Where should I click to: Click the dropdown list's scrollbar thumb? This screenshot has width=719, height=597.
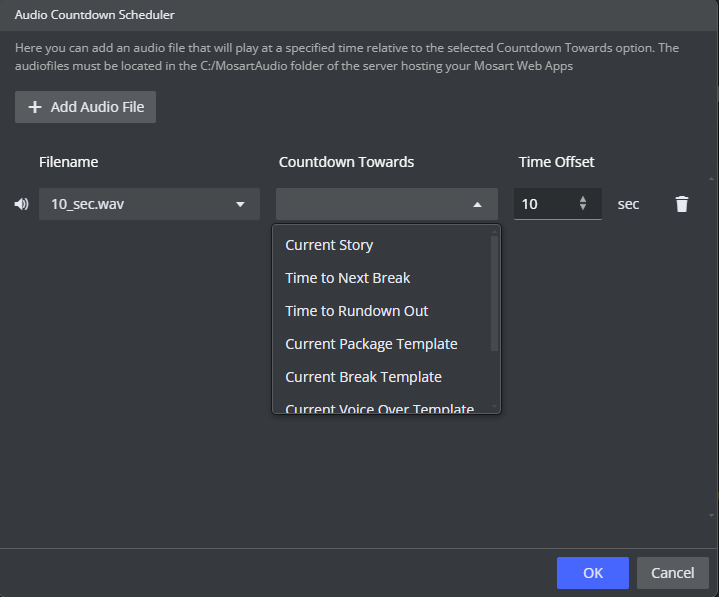click(x=494, y=292)
